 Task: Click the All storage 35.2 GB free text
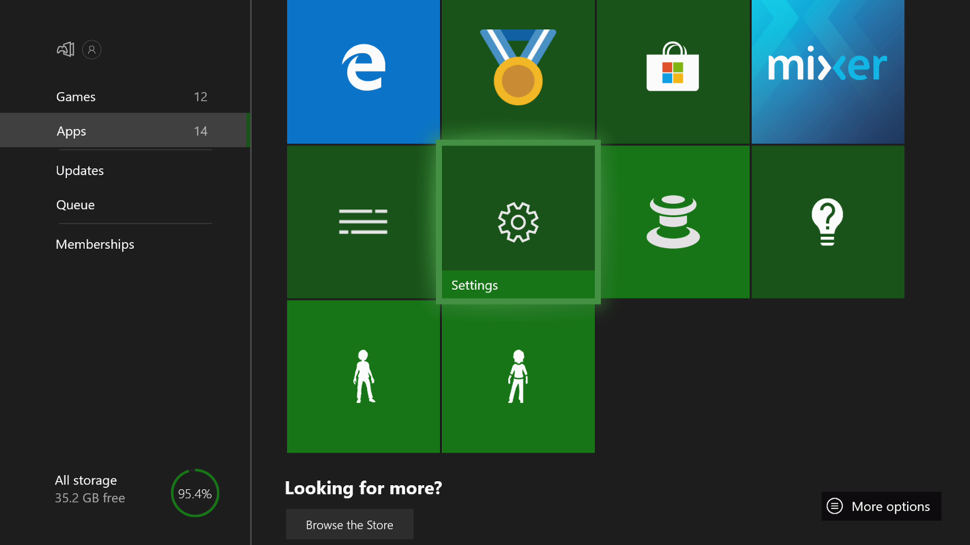[90, 489]
